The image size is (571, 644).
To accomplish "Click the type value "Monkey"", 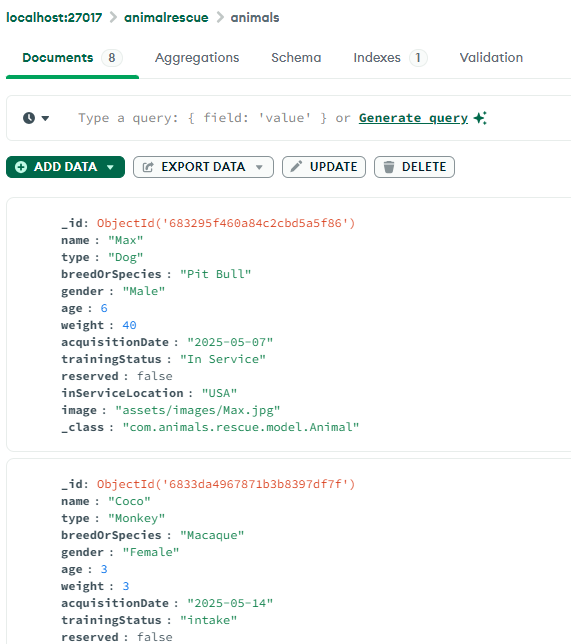I will coord(136,519).
